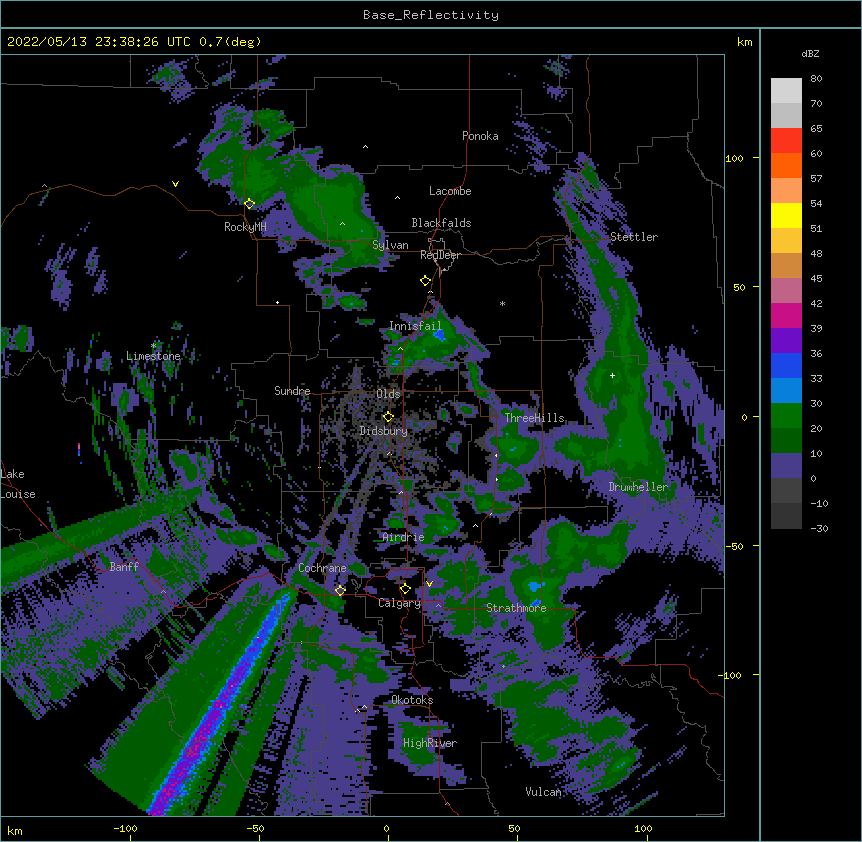Click the RockyMH town label
The width and height of the screenshot is (862, 842).
click(x=245, y=227)
